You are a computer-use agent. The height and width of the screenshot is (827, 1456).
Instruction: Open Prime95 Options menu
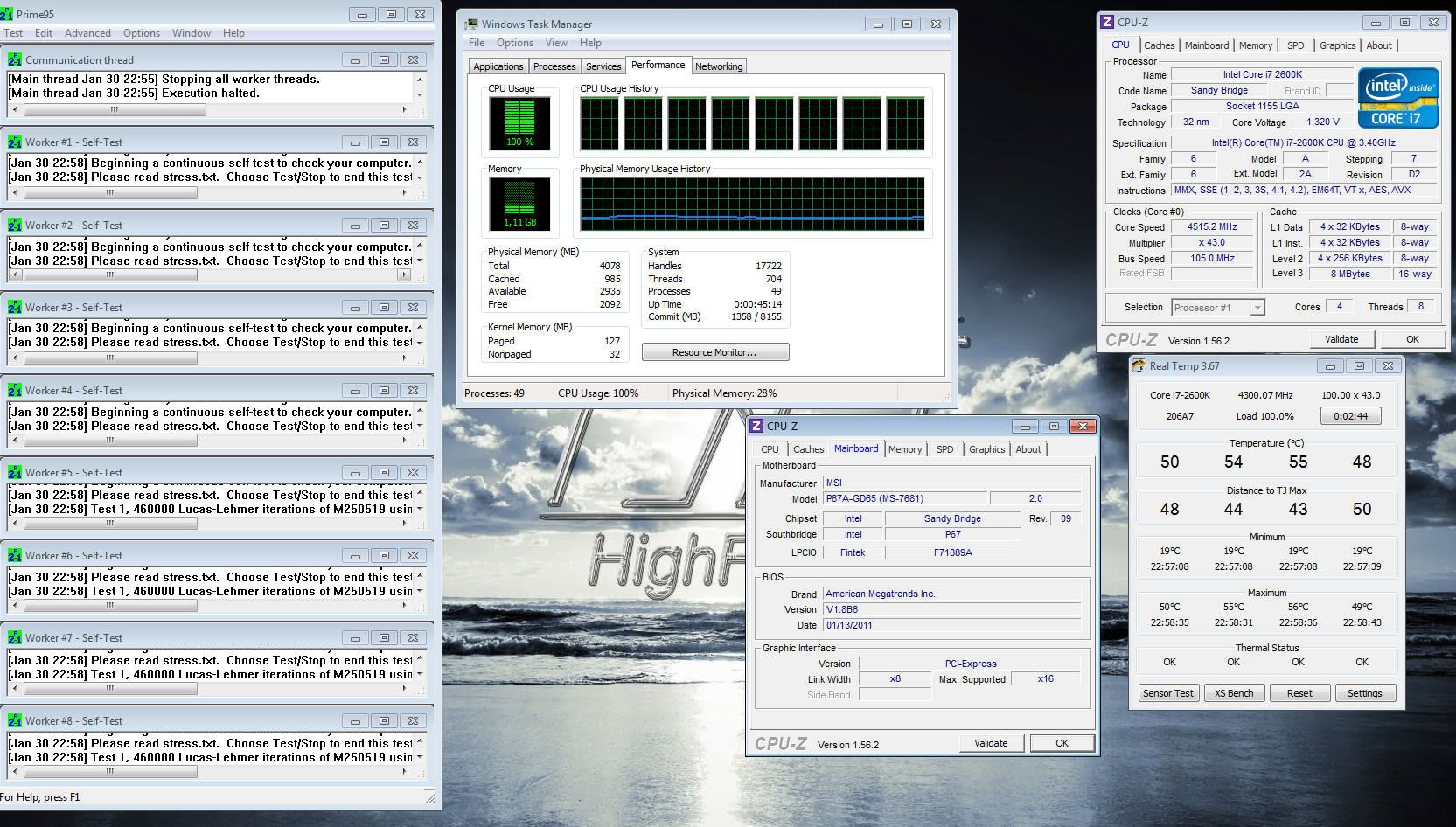(x=142, y=33)
